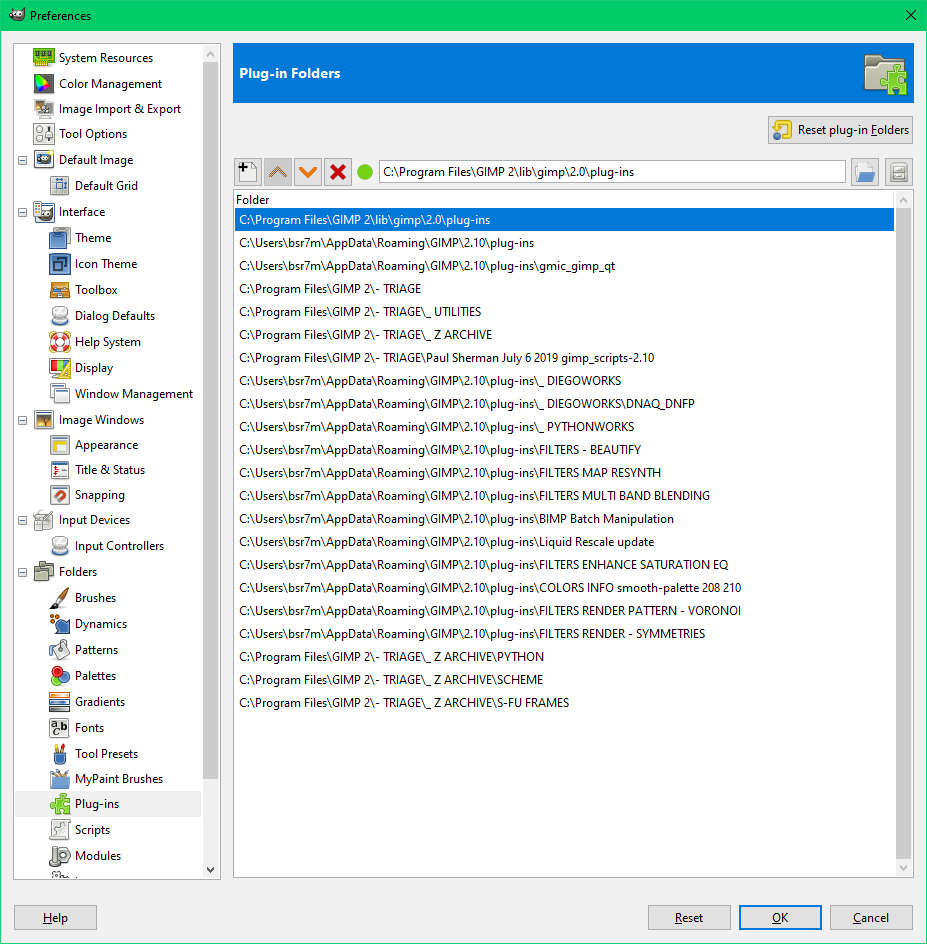This screenshot has width=927, height=944.
Task: Click the folder list vertical scrollbar
Action: 903,533
